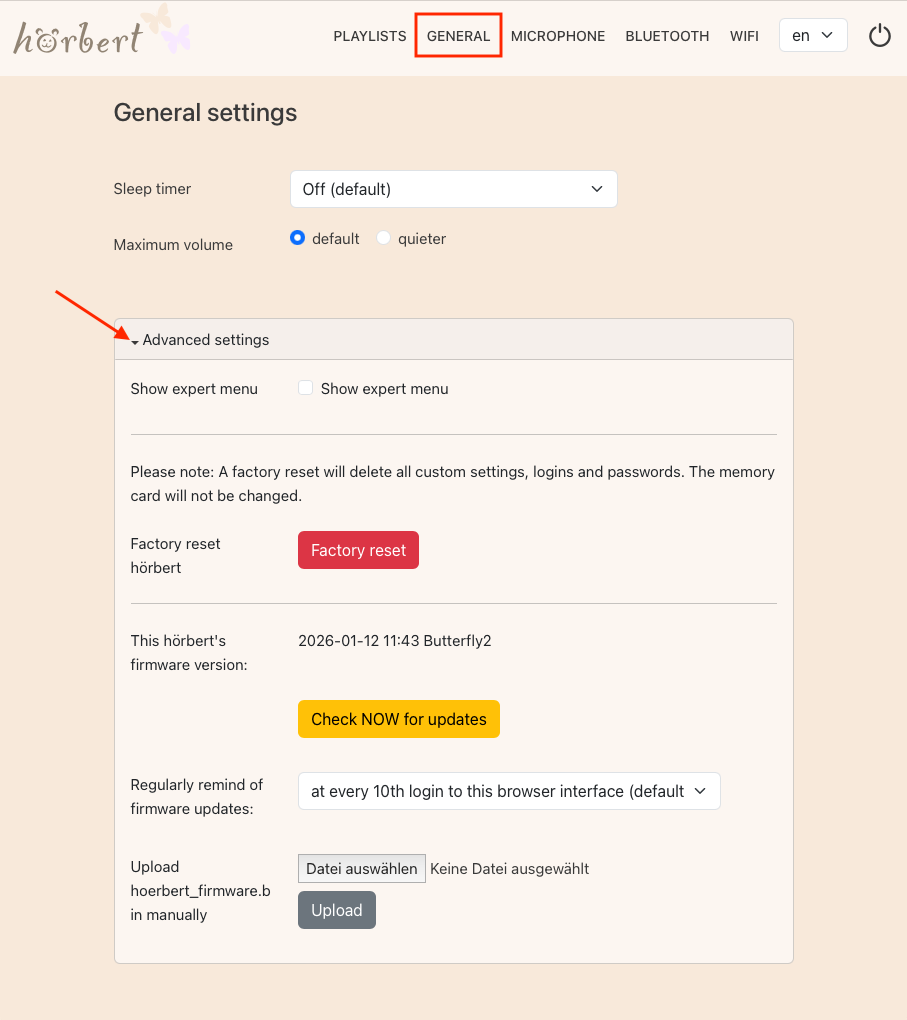This screenshot has height=1020, width=907.
Task: Click Check NOW for updates button
Action: [398, 719]
